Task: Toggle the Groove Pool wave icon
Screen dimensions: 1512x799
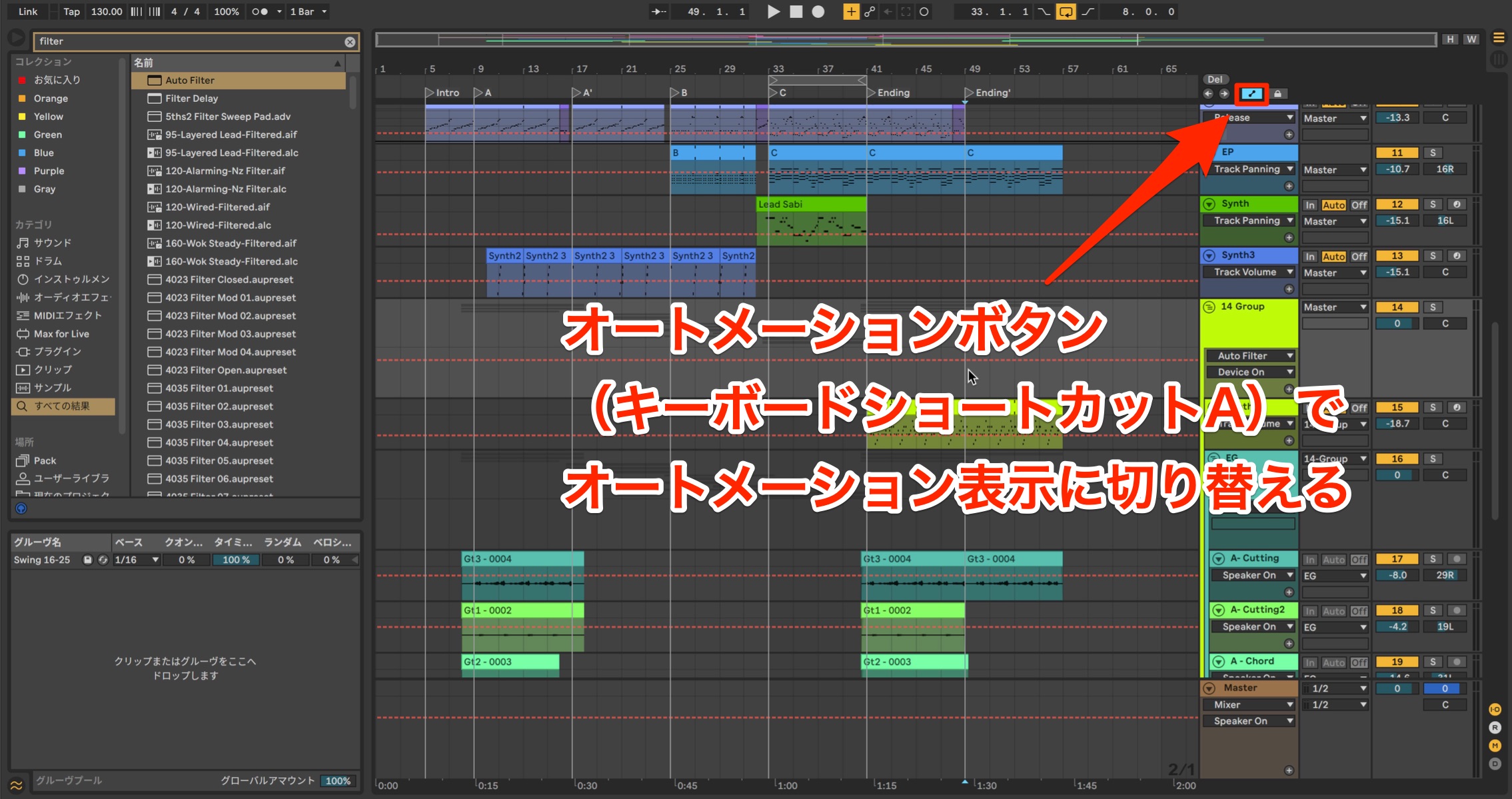Action: [16, 785]
